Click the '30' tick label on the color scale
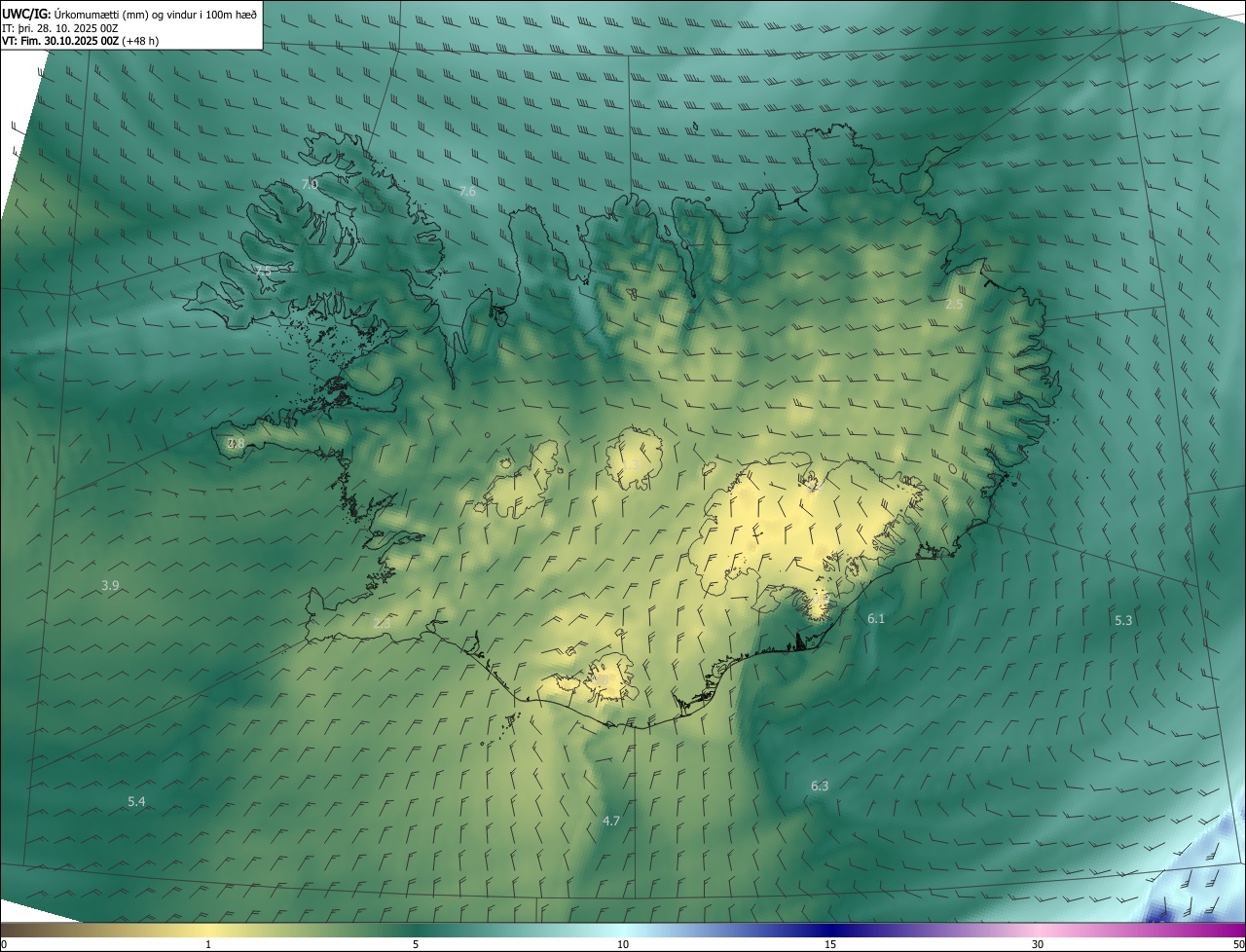1246x952 pixels. [1038, 944]
